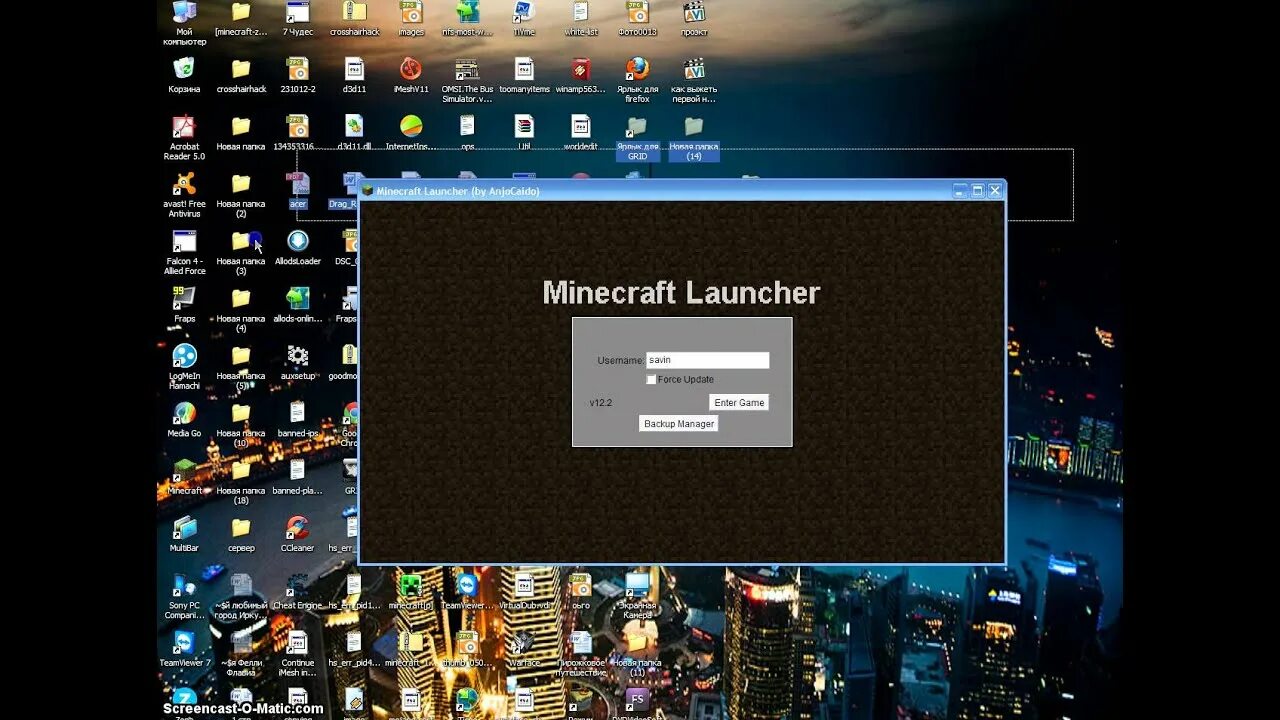
Task: Select the winamp563 installer icon
Action: [x=581, y=69]
